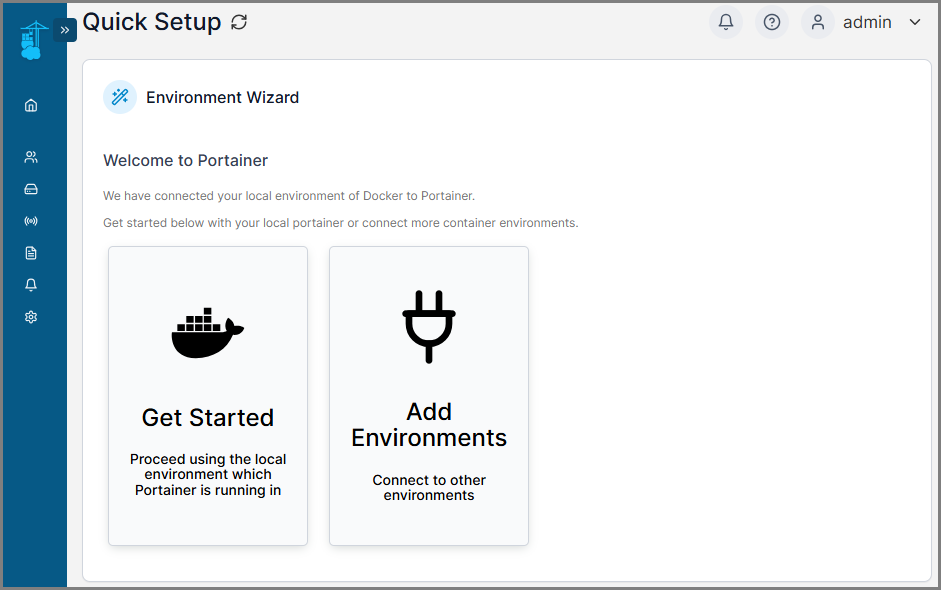Image resolution: width=941 pixels, height=590 pixels.
Task: Open notifications bell in top header
Action: point(726,22)
